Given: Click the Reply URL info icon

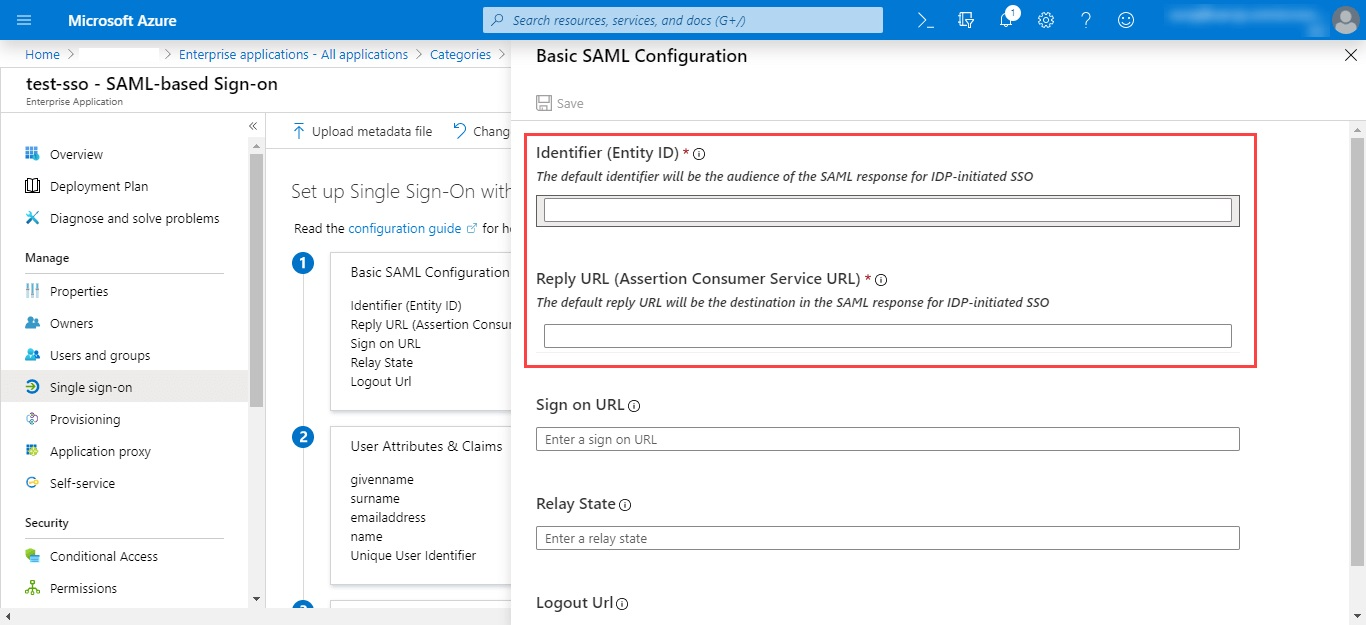Looking at the screenshot, I should click(x=881, y=280).
